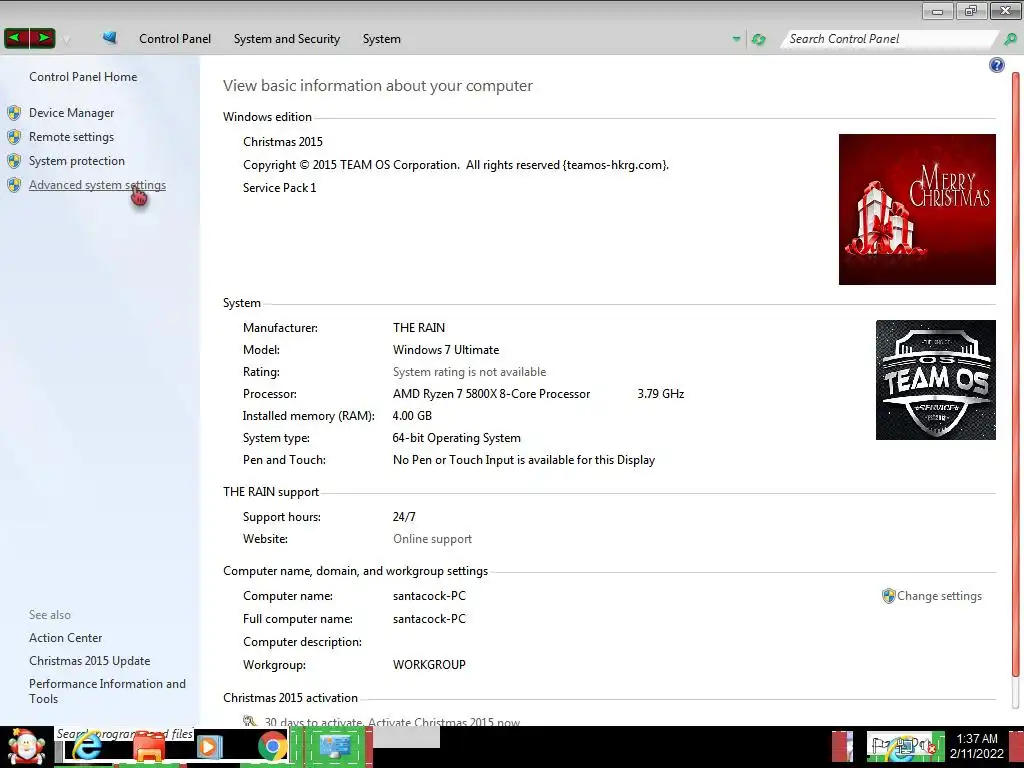Click the 24/7 support hours value
The image size is (1024, 768).
tap(404, 517)
